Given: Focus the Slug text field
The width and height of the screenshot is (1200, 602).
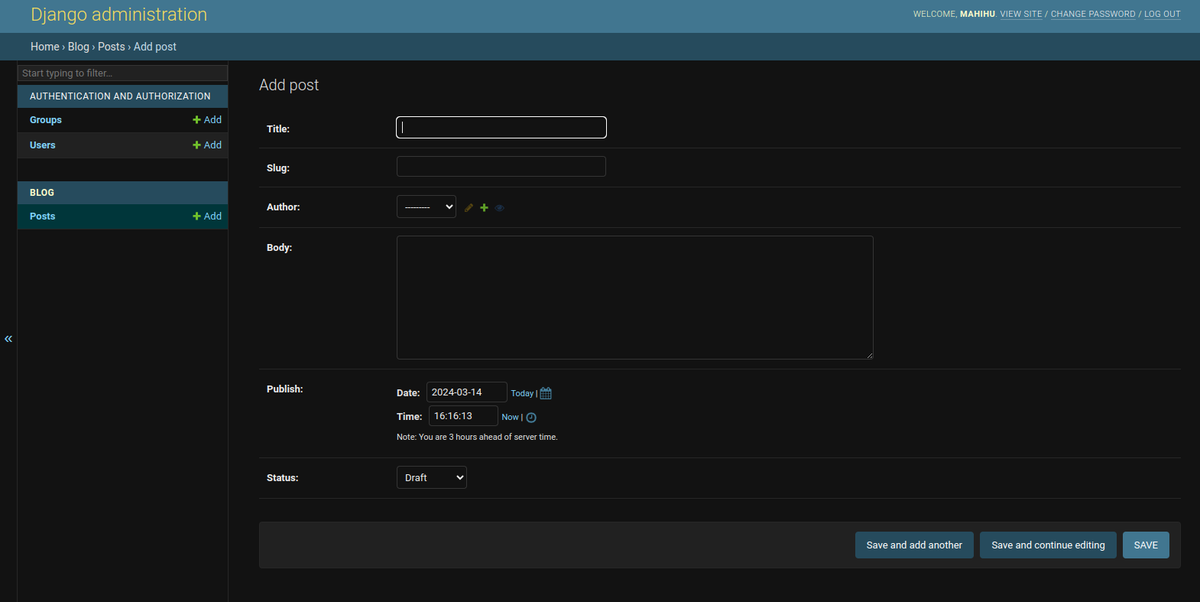Looking at the screenshot, I should click(501, 166).
